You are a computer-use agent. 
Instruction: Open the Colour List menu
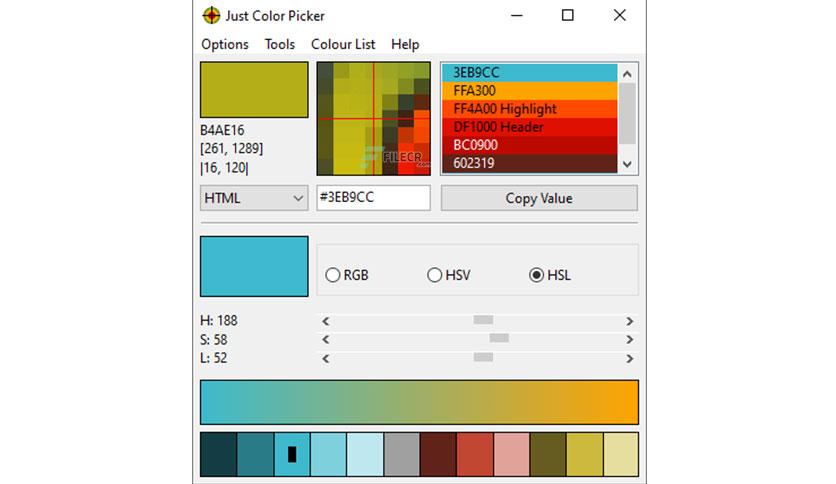pos(343,44)
